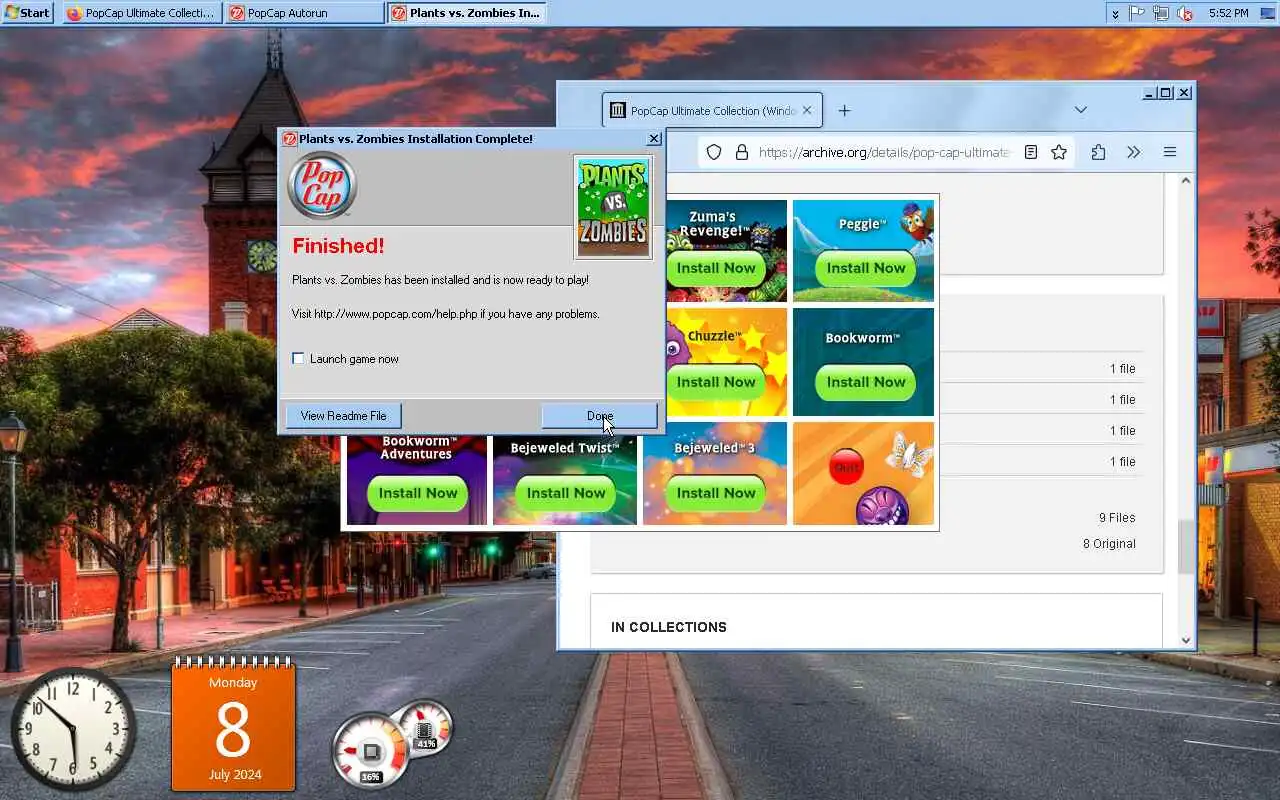The height and width of the screenshot is (800, 1280).
Task: Click the PopCap logo in installer dialog
Action: pos(322,185)
